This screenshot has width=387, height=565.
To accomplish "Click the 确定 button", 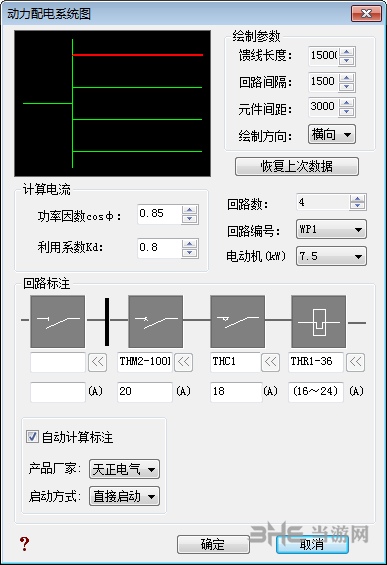I will 213,544.
